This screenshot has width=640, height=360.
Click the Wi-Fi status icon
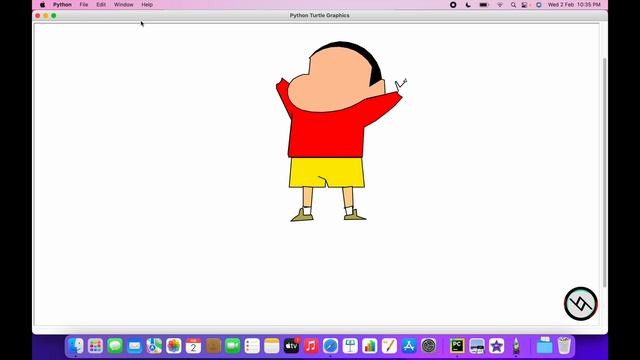[500, 5]
